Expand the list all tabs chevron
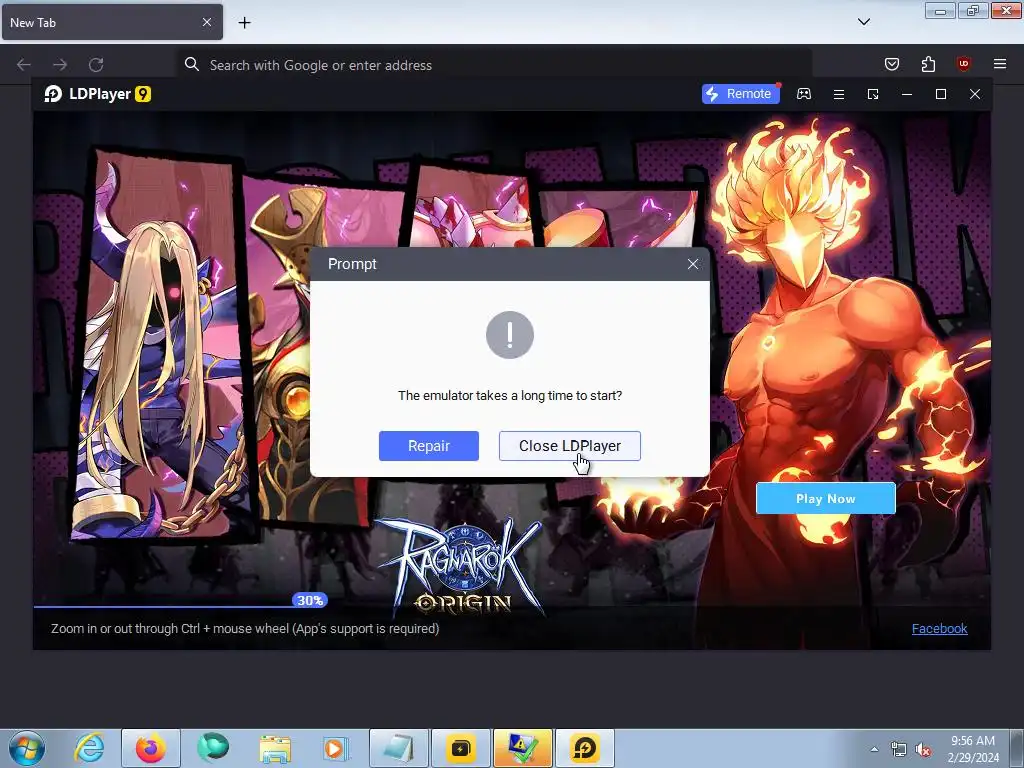The image size is (1024, 768). (864, 22)
